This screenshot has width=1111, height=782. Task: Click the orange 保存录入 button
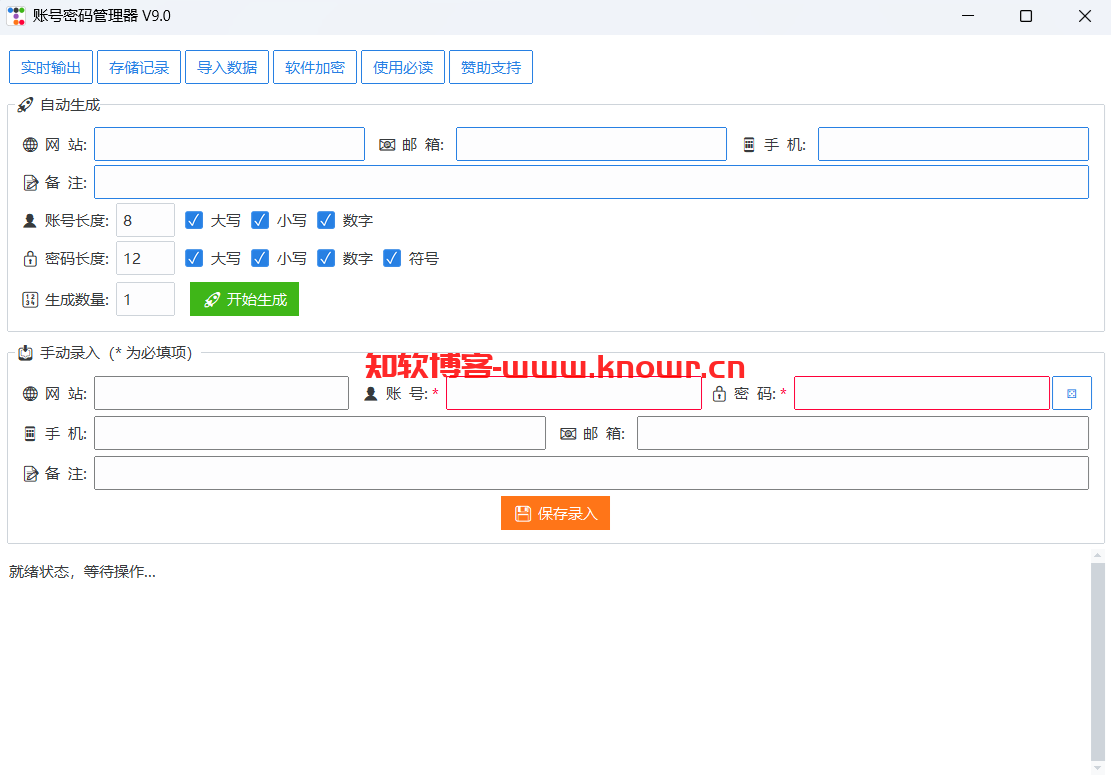point(556,513)
